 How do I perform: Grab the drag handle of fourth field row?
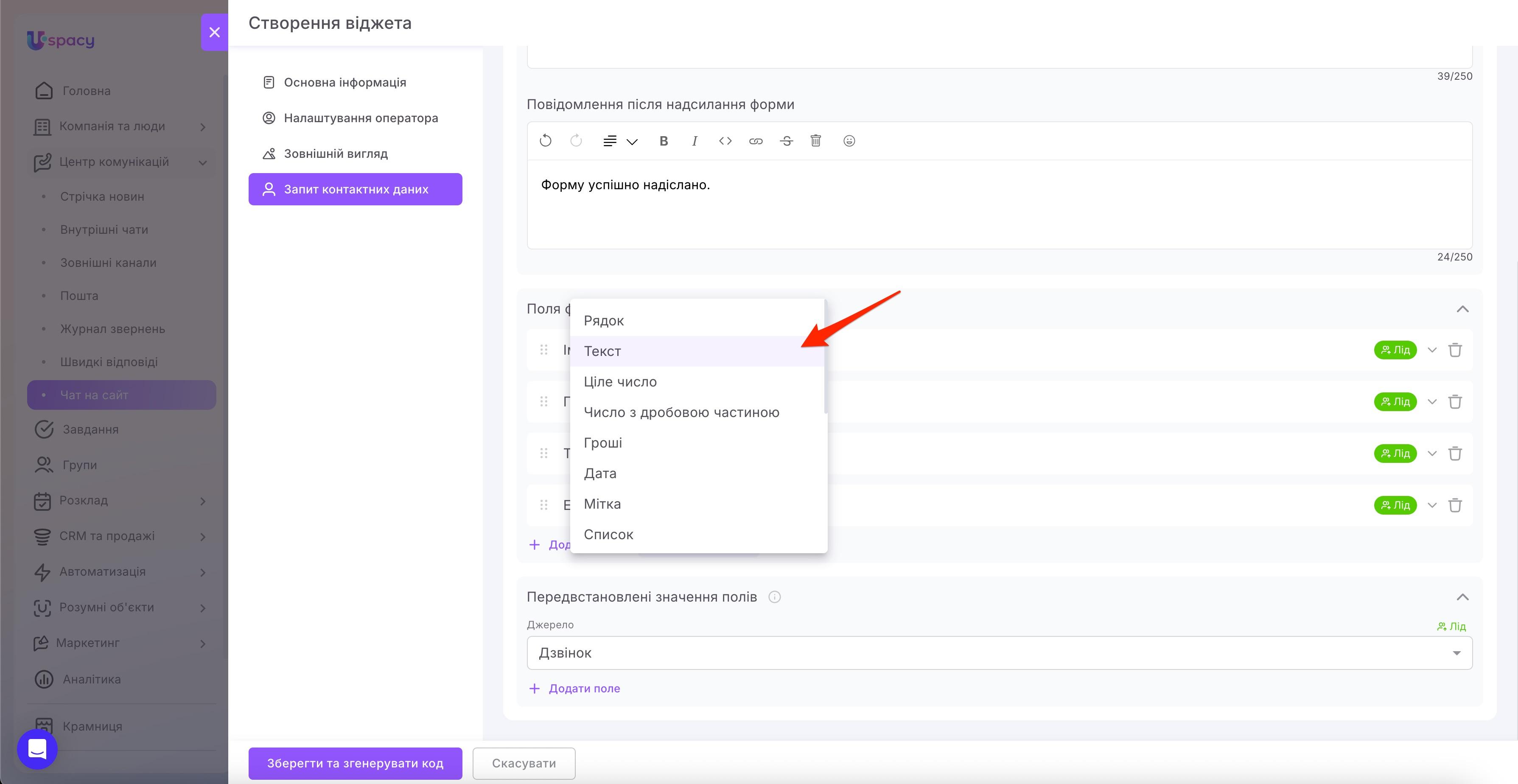click(544, 505)
